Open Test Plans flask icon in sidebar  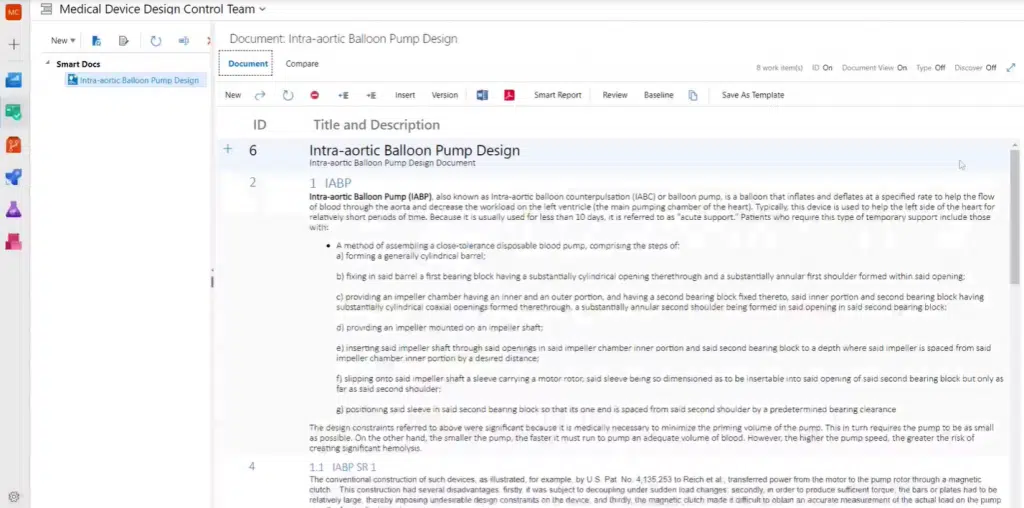click(14, 209)
